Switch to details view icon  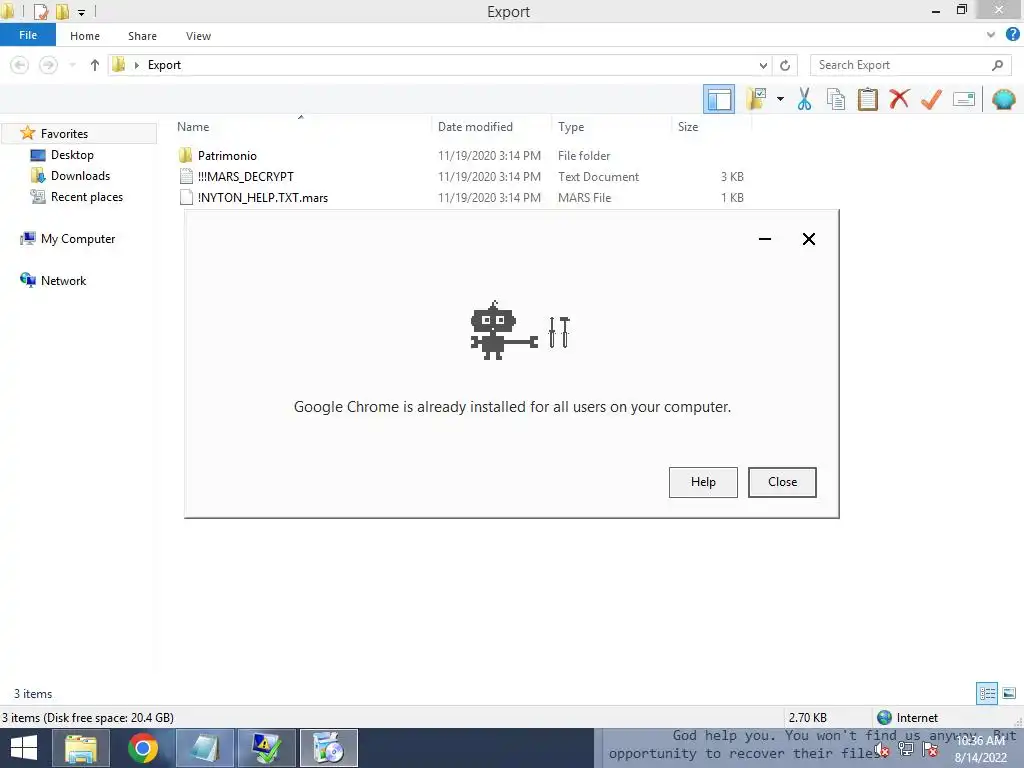point(987,694)
